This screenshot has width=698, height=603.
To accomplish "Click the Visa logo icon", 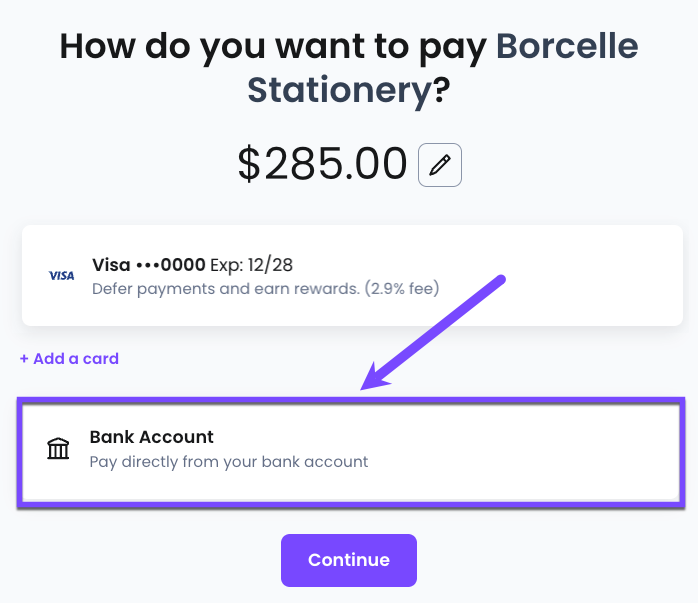I will coord(61,276).
